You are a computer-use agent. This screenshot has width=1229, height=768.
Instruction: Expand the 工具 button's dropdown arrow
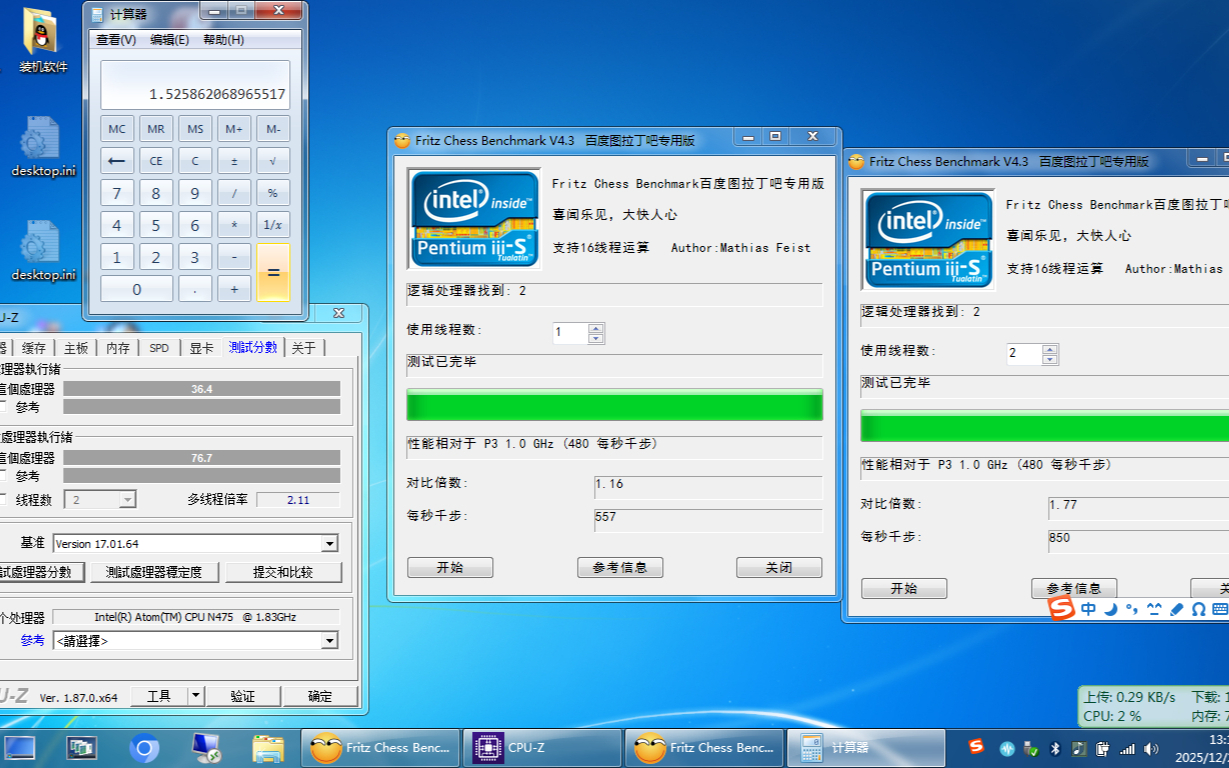tap(196, 696)
